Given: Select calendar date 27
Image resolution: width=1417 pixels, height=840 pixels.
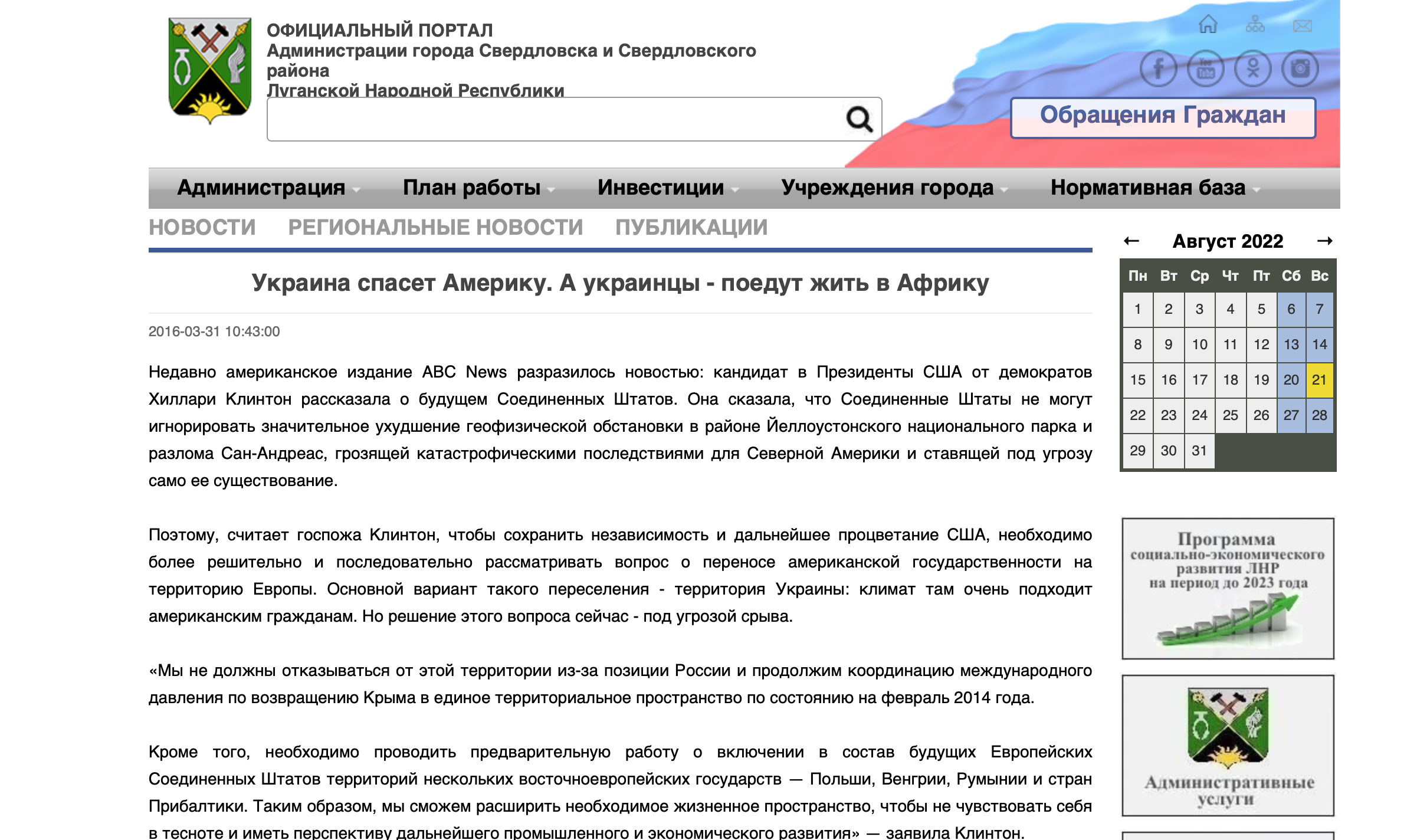Looking at the screenshot, I should point(1291,415).
